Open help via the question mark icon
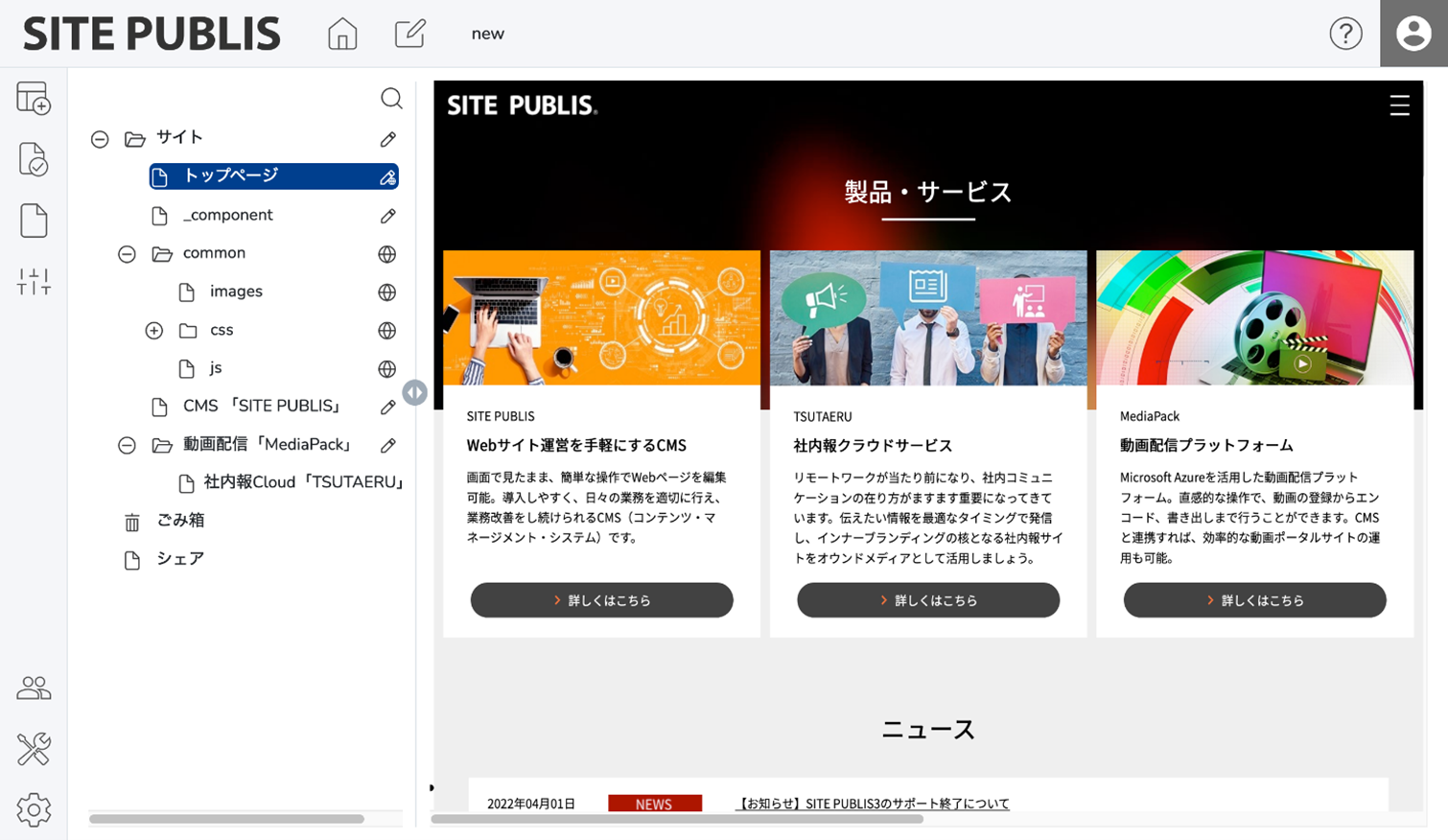 (x=1346, y=33)
